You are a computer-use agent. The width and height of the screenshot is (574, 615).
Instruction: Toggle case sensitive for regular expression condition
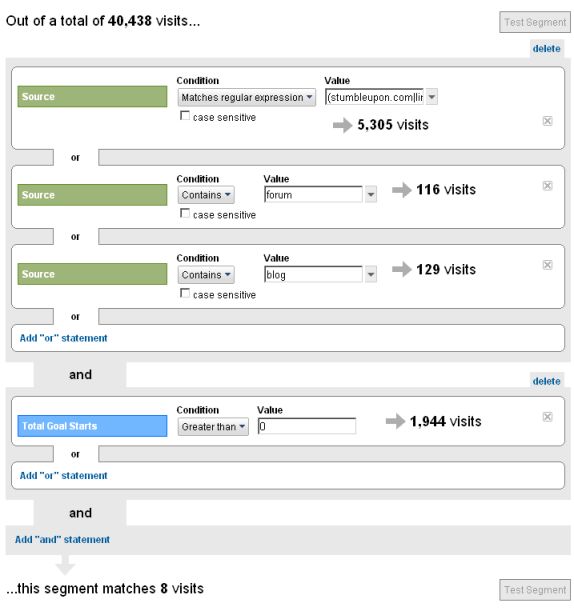pos(184,116)
